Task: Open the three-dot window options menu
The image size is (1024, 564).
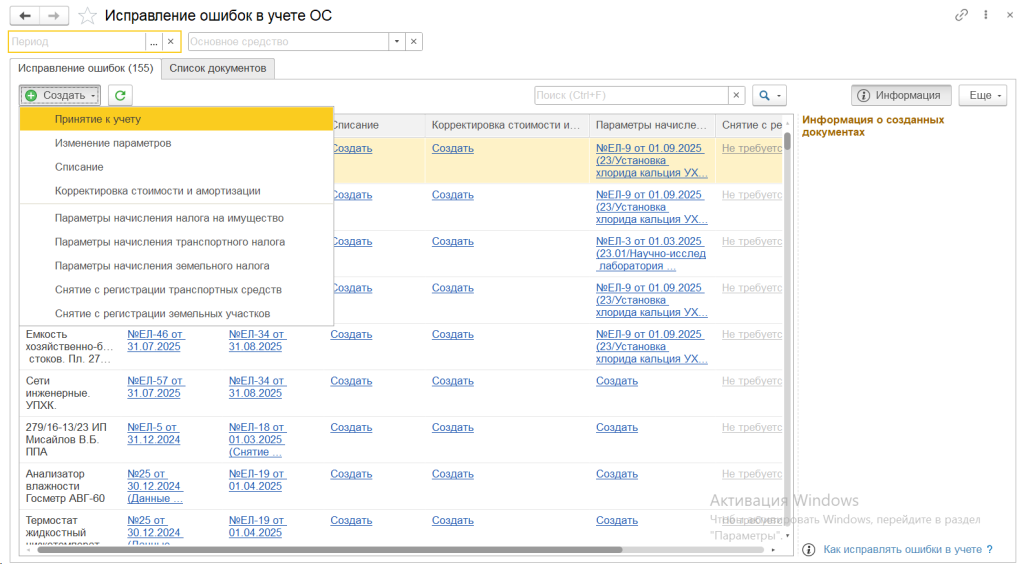Action: [x=984, y=16]
